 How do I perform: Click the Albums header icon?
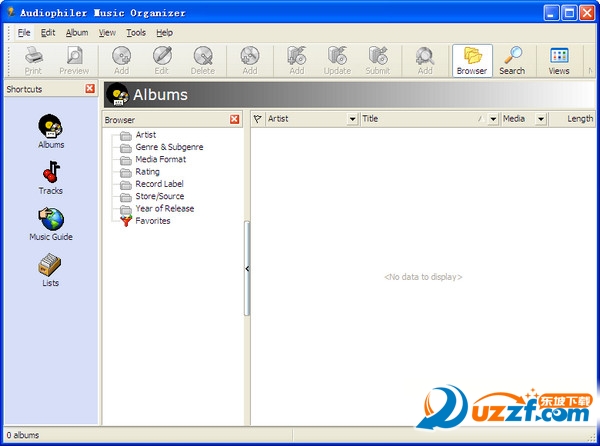[117, 94]
